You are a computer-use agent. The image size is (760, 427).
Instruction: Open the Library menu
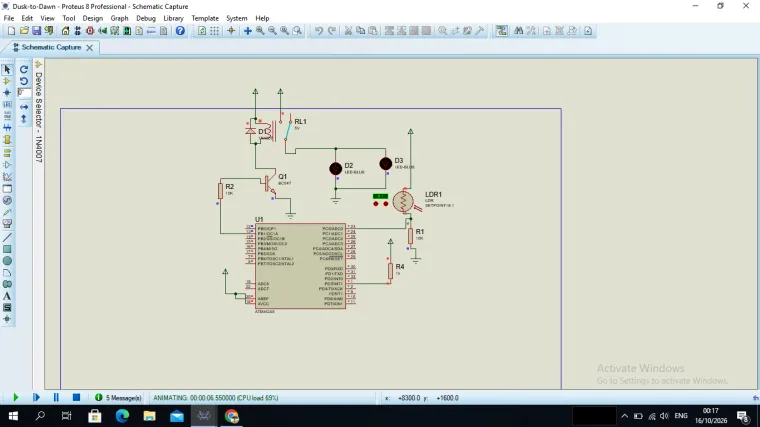tap(173, 18)
